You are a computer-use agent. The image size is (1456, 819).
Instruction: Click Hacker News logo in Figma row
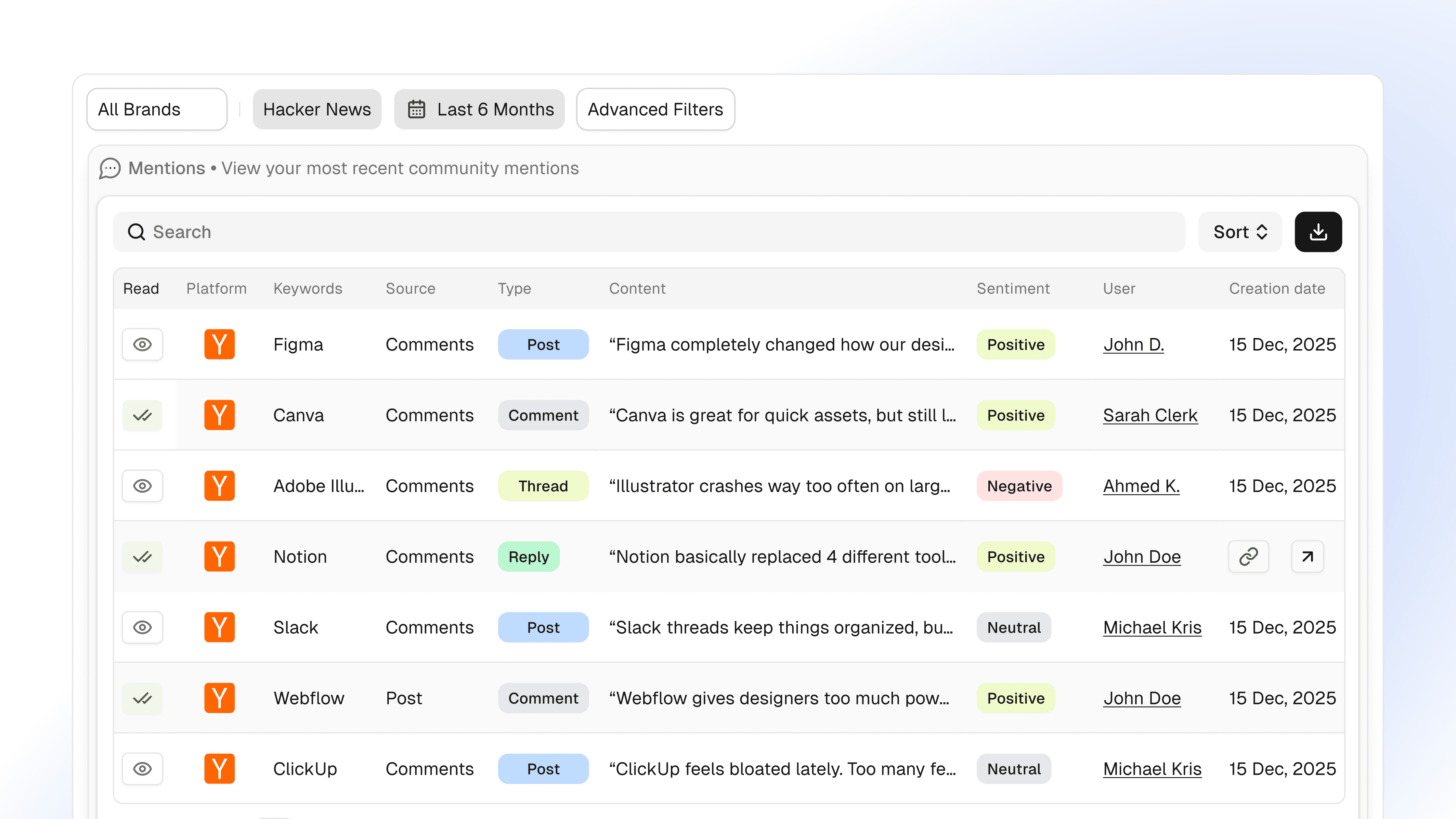click(219, 344)
